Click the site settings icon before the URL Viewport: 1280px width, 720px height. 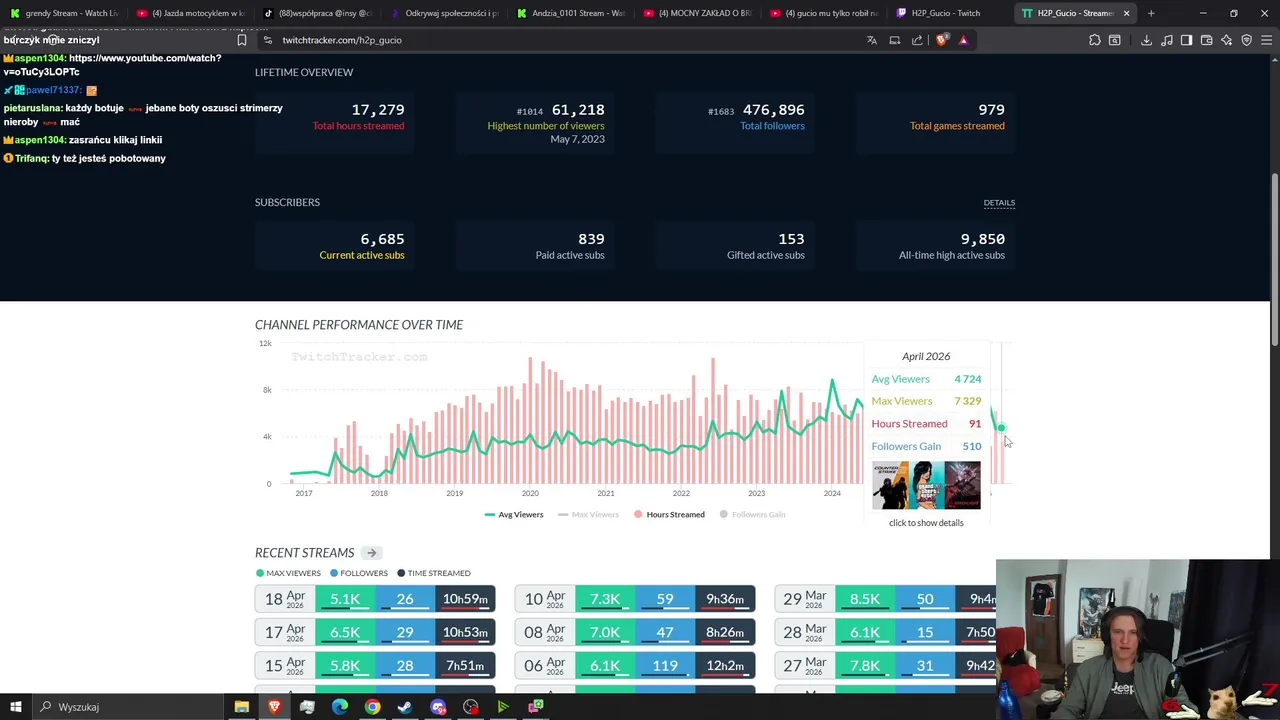click(267, 40)
